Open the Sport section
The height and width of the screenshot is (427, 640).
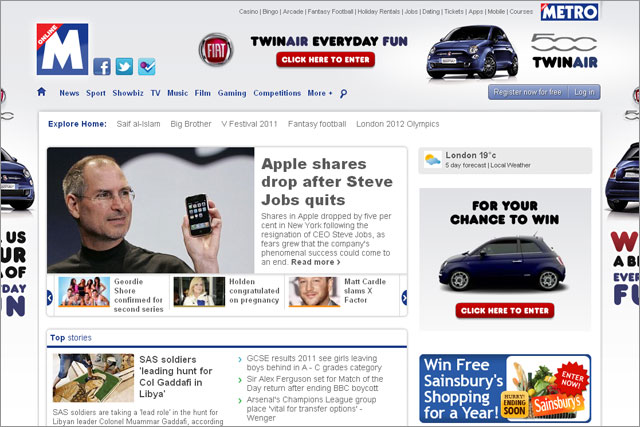point(96,93)
